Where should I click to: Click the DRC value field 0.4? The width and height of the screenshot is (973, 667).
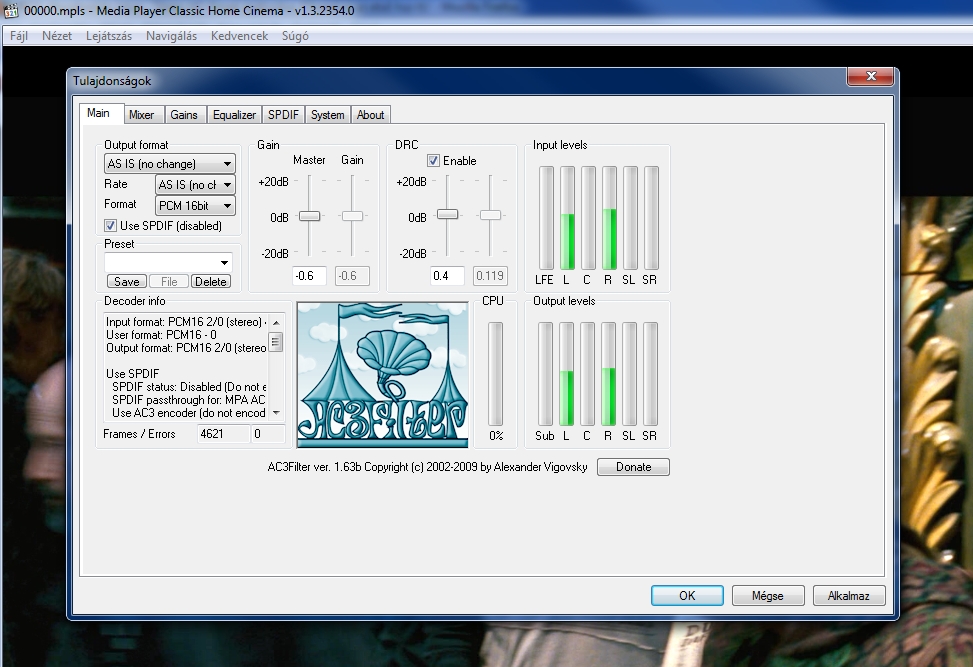click(x=447, y=276)
